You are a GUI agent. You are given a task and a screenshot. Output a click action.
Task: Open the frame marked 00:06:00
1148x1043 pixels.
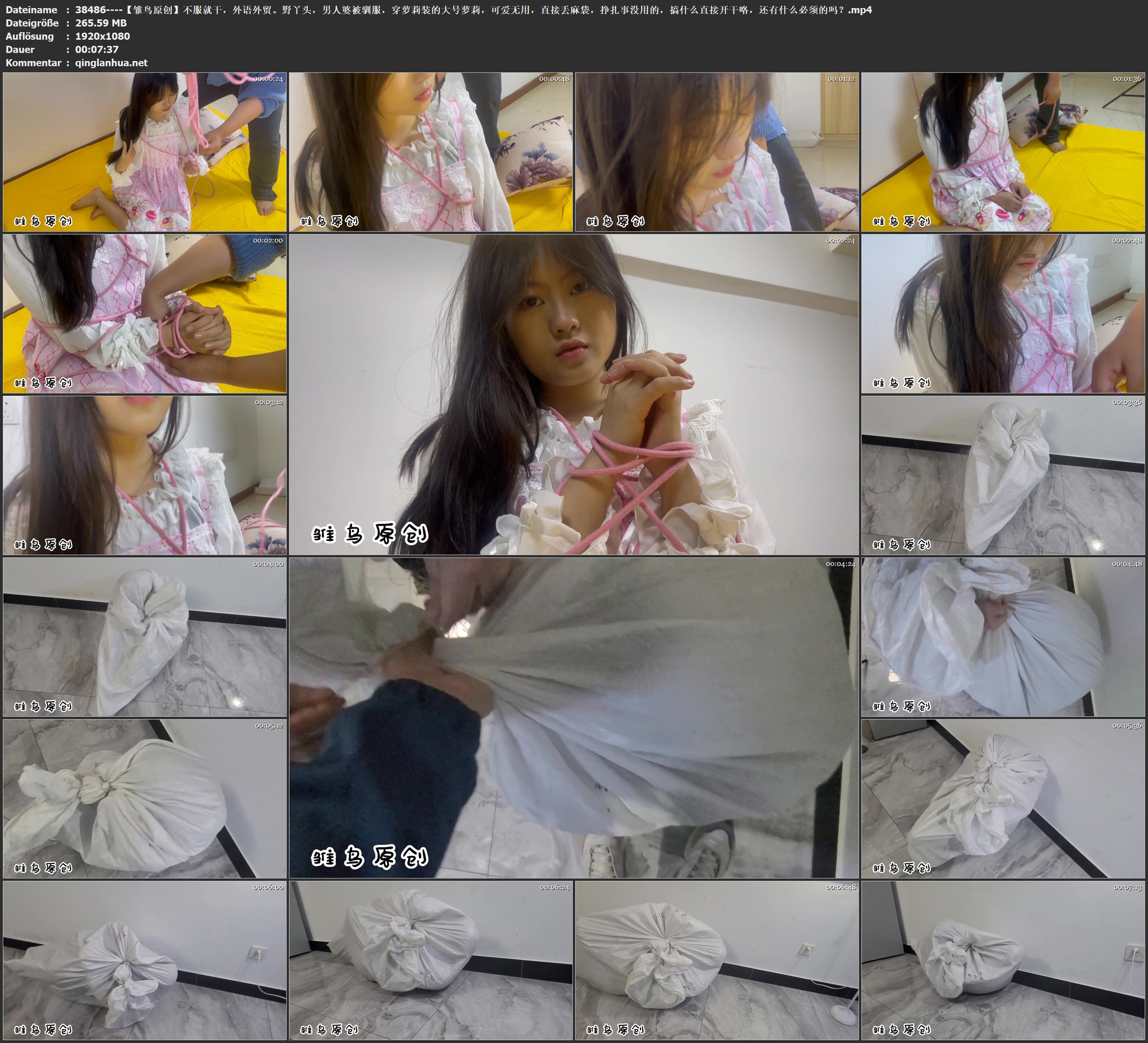pos(145,960)
